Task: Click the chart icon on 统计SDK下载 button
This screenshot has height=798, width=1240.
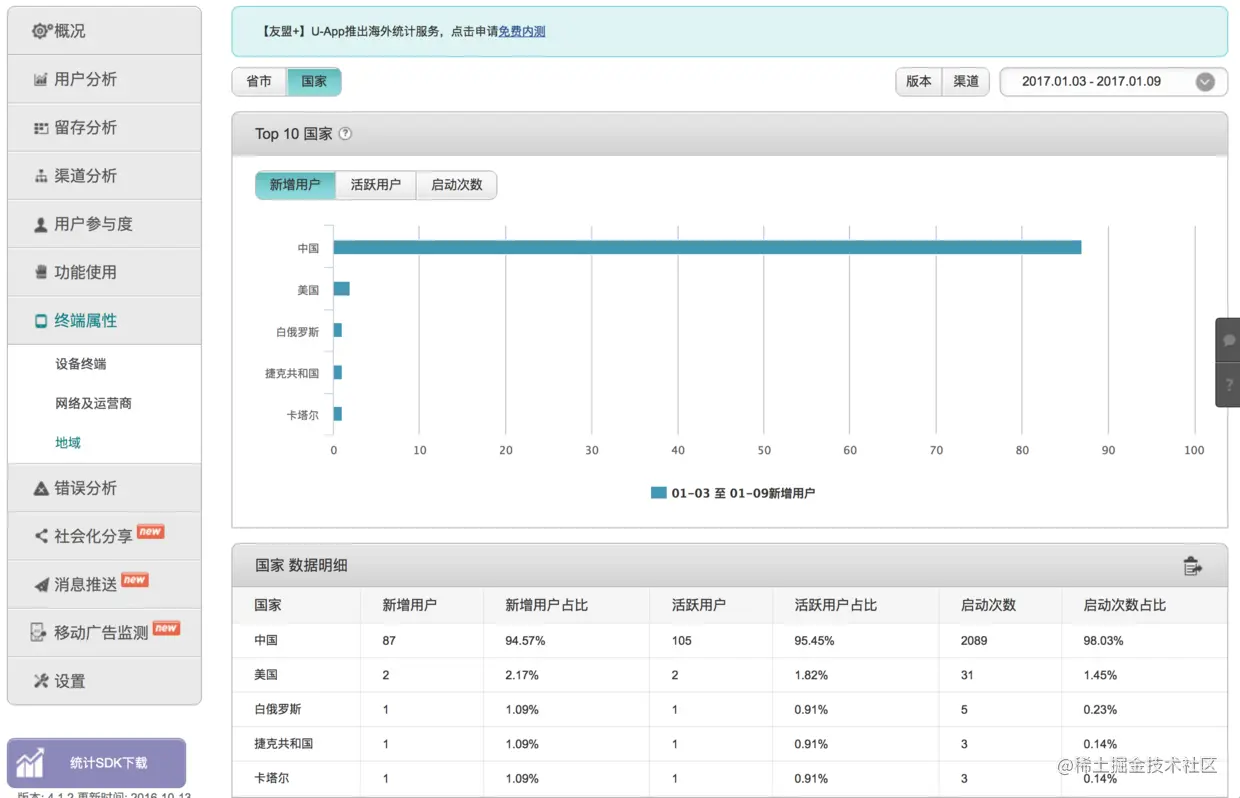Action: pyautogui.click(x=30, y=764)
